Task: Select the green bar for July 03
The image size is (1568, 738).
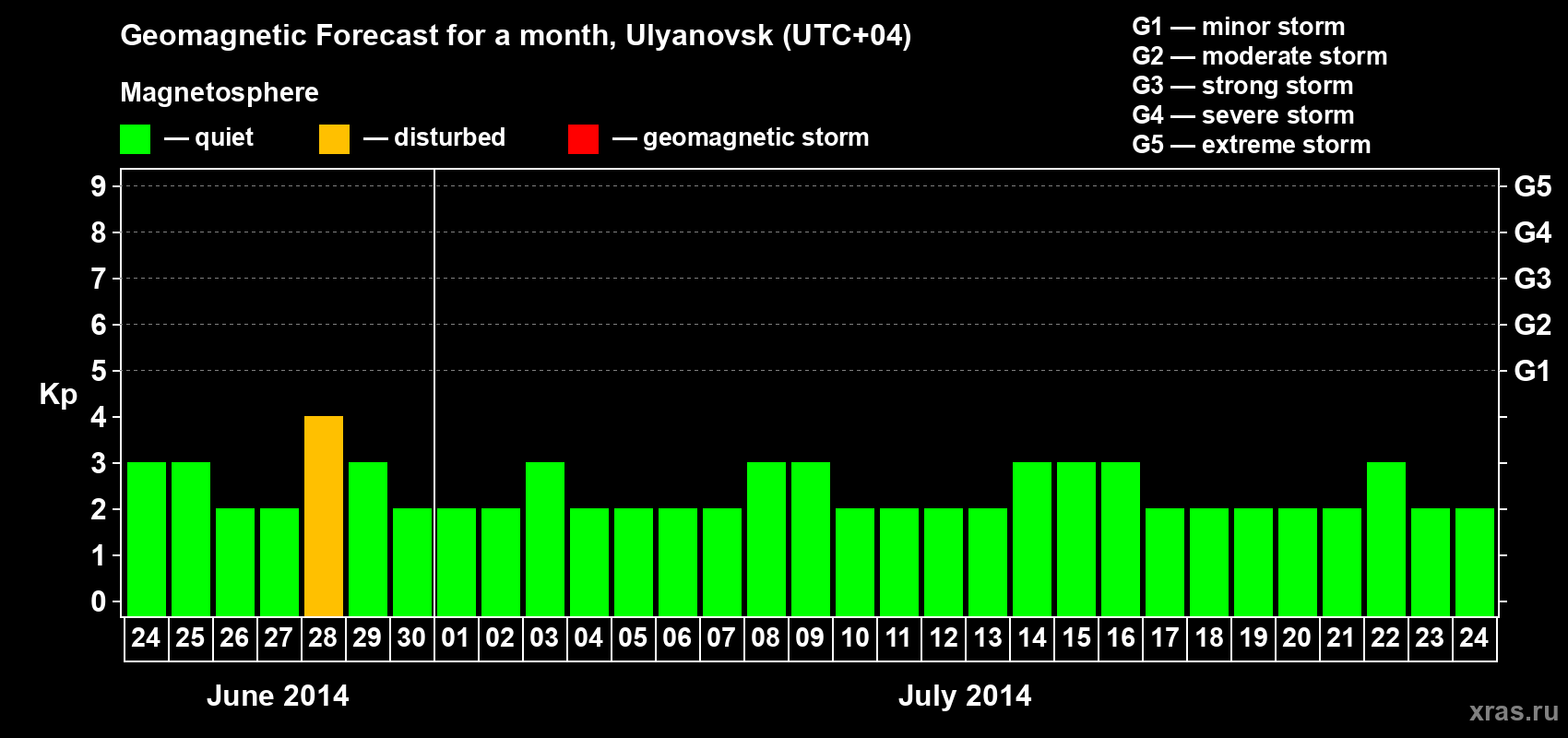Action: pyautogui.click(x=545, y=539)
